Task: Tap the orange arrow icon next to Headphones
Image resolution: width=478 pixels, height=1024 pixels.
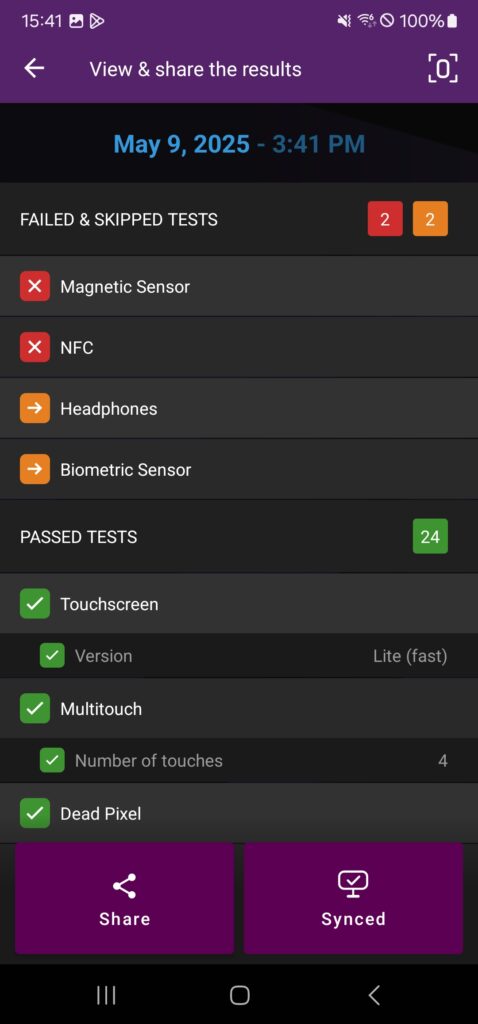Action: coord(35,408)
